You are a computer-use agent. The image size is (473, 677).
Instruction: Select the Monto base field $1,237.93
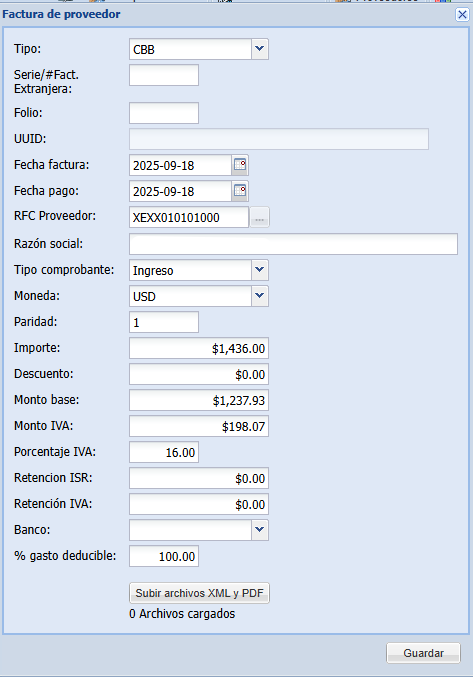[x=199, y=400]
